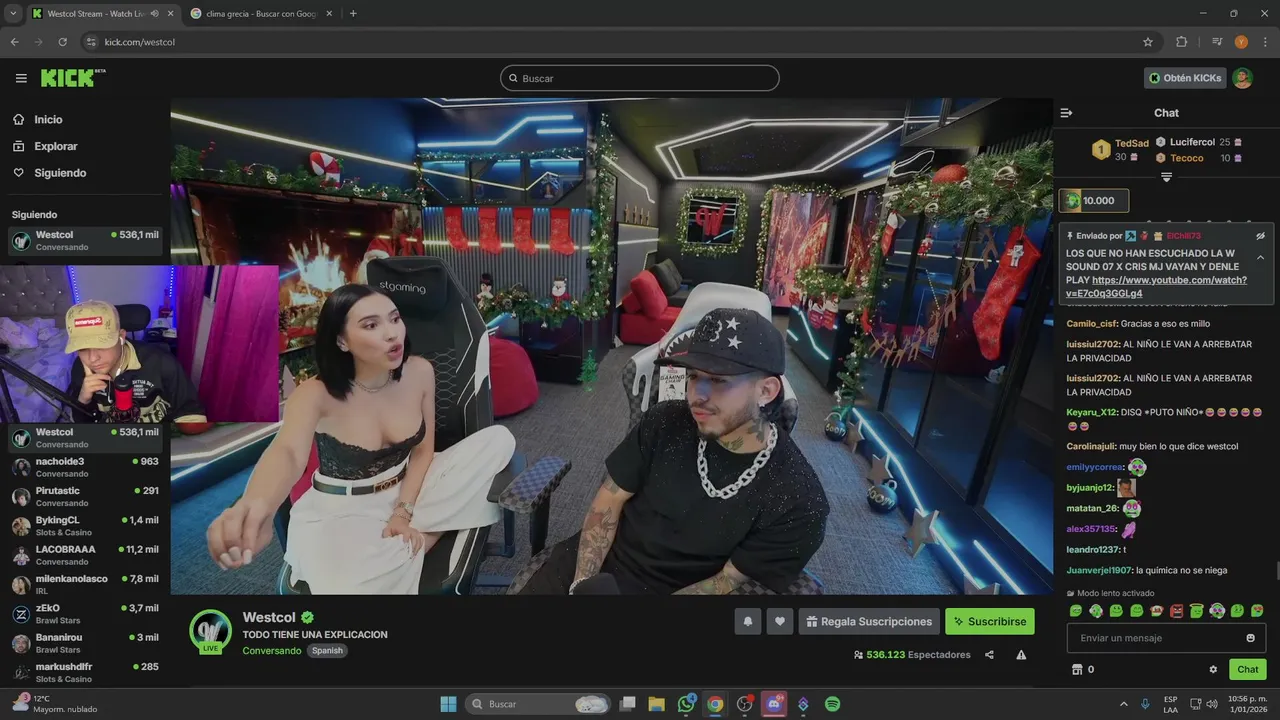Viewport: 1280px width, 720px height.
Task: Share the stream with the share icon
Action: (989, 655)
